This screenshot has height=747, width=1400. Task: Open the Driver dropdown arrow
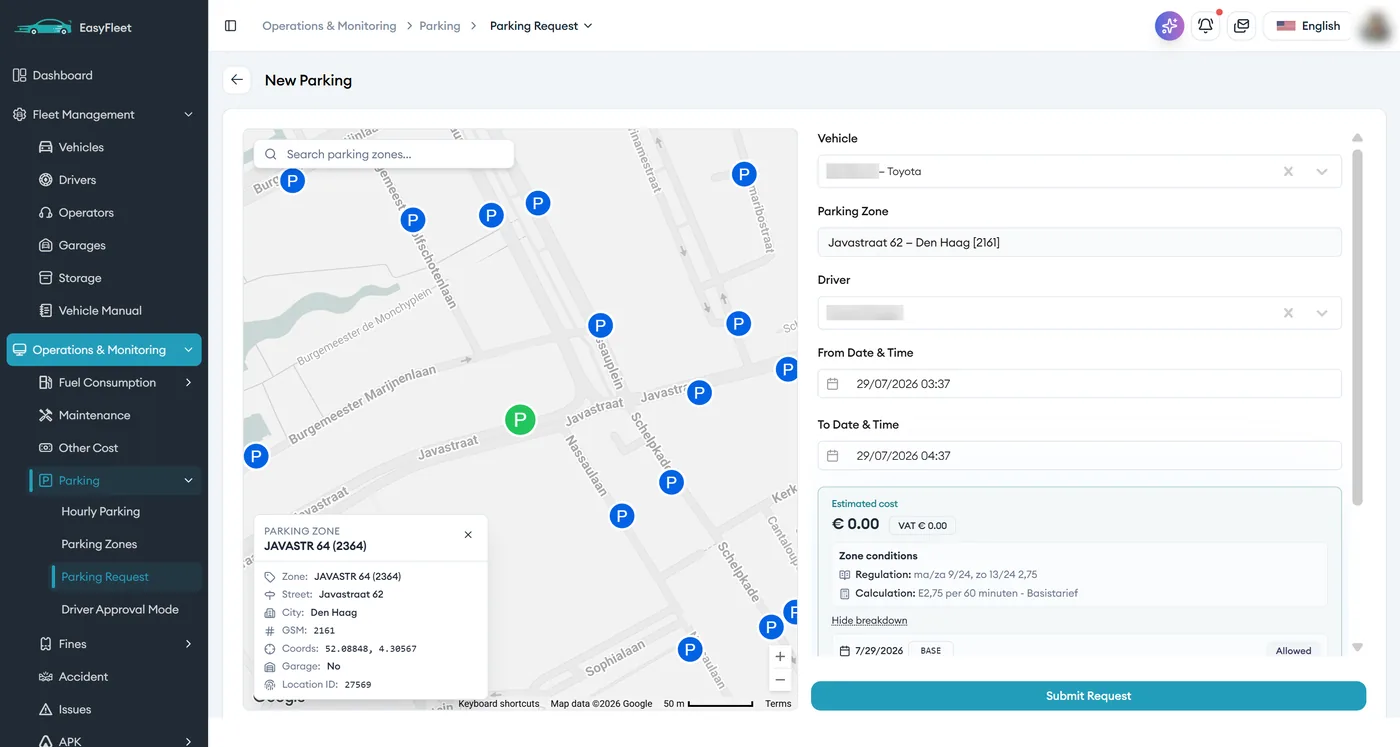[1322, 313]
